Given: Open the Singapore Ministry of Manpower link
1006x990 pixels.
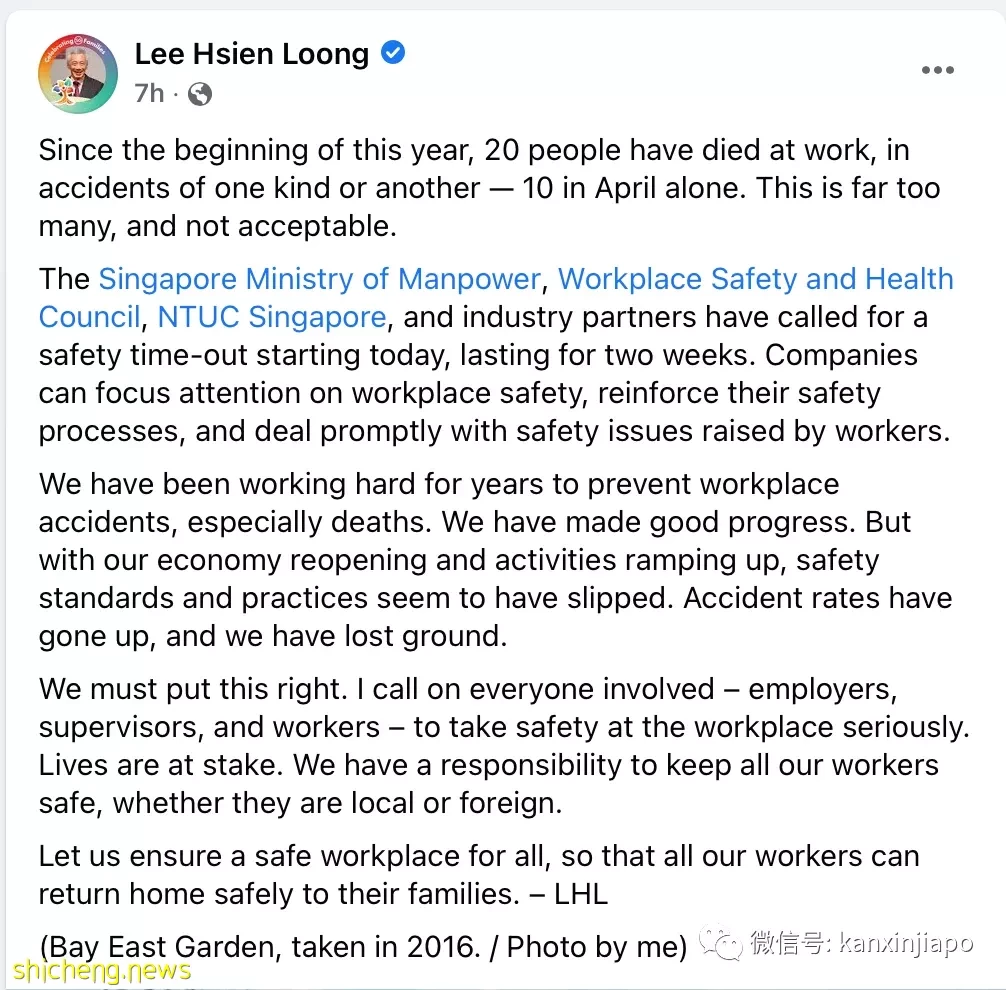Looking at the screenshot, I should [x=320, y=279].
